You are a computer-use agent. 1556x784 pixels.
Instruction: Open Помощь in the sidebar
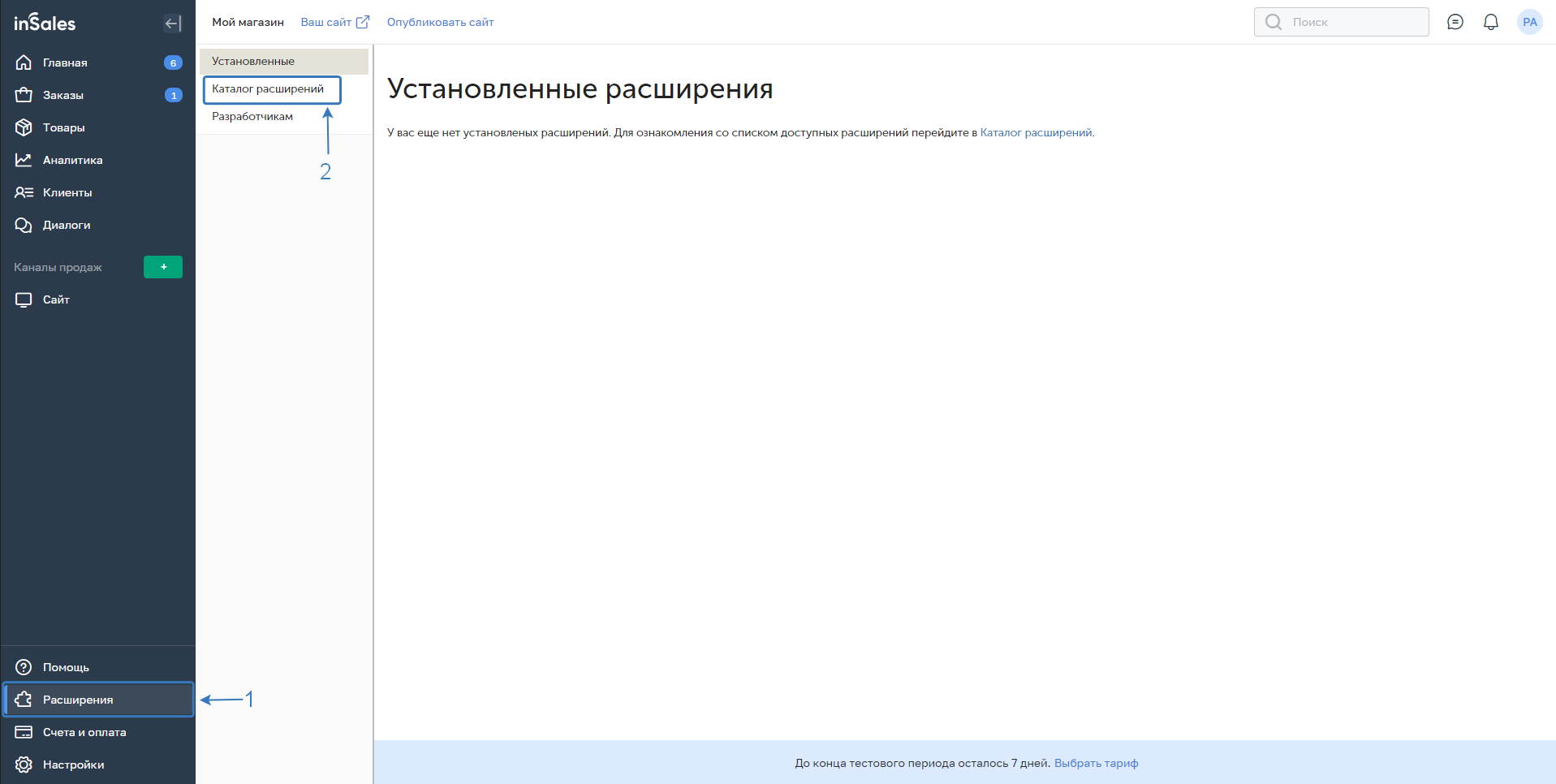tap(98, 667)
